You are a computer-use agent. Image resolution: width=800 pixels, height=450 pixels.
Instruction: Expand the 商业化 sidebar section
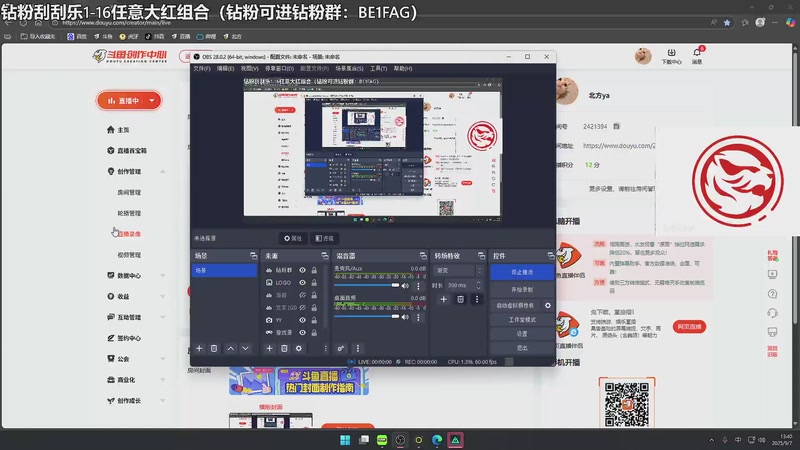[163, 380]
